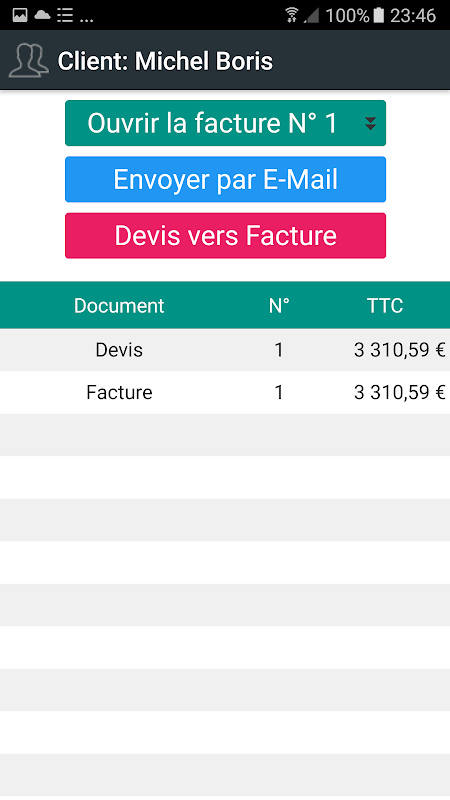The width and height of the screenshot is (450, 800).
Task: Sort by the N° column header
Action: tap(279, 306)
